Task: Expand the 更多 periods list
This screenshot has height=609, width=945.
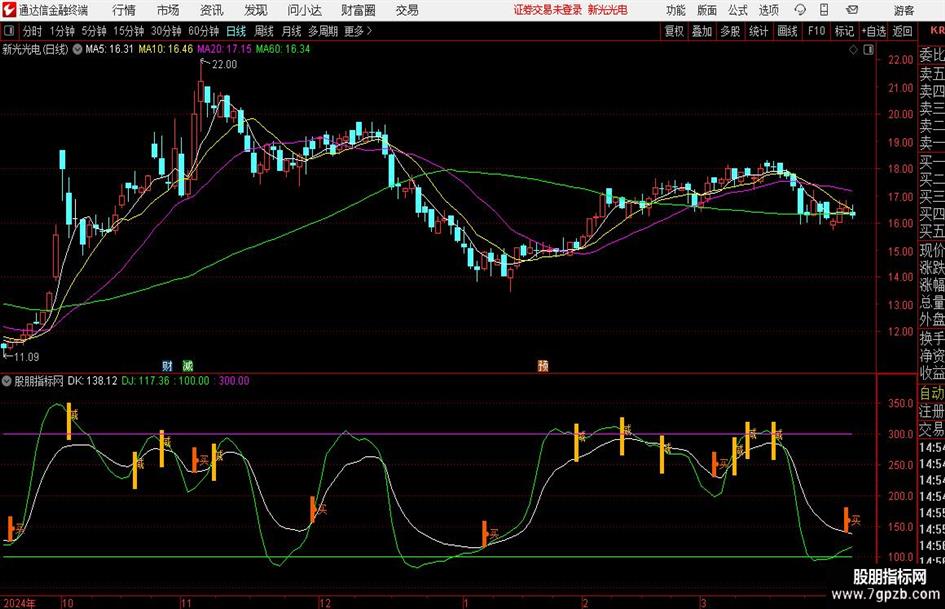Action: [358, 31]
